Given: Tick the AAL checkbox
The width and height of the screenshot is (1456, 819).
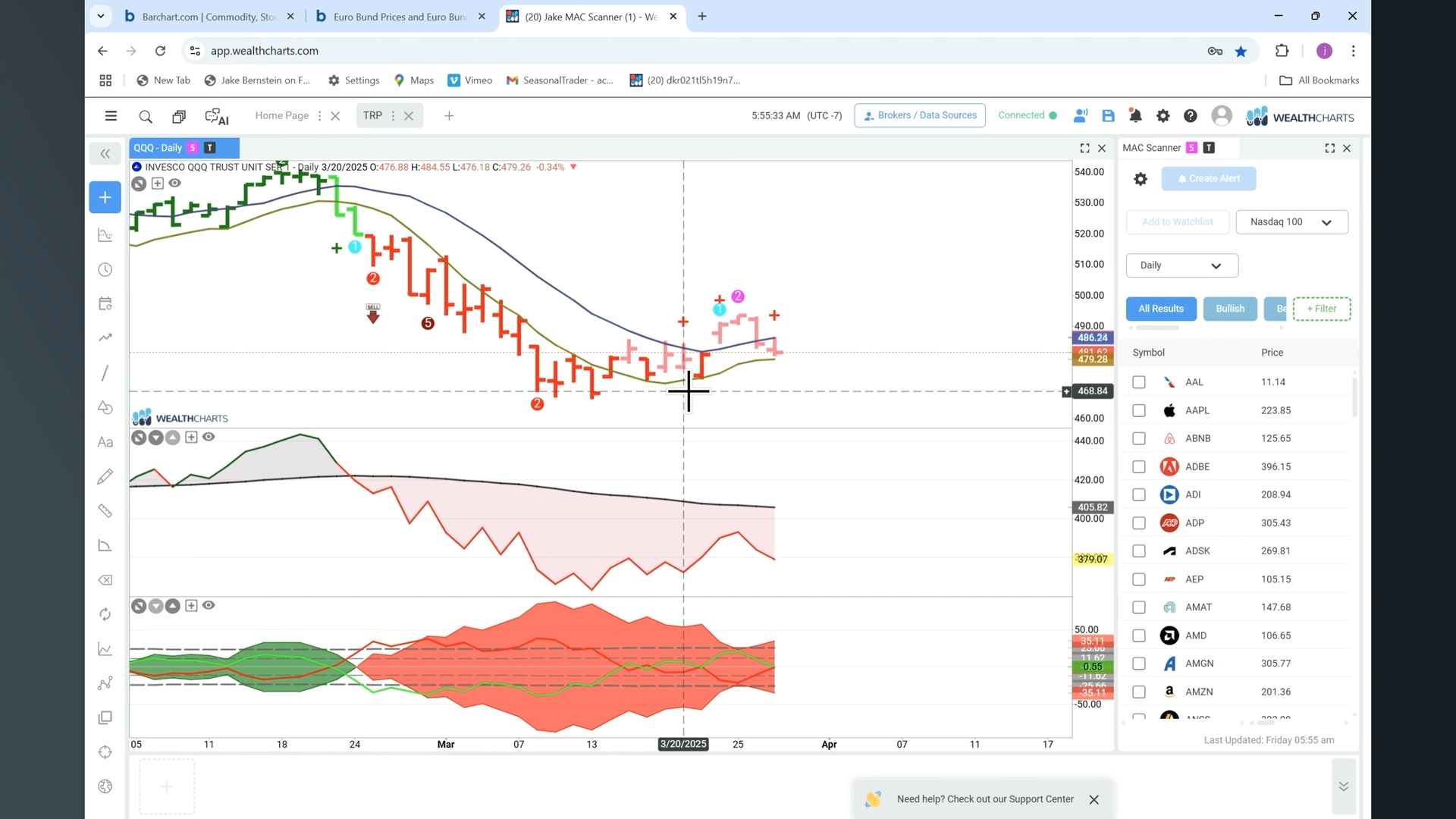Looking at the screenshot, I should pyautogui.click(x=1139, y=382).
